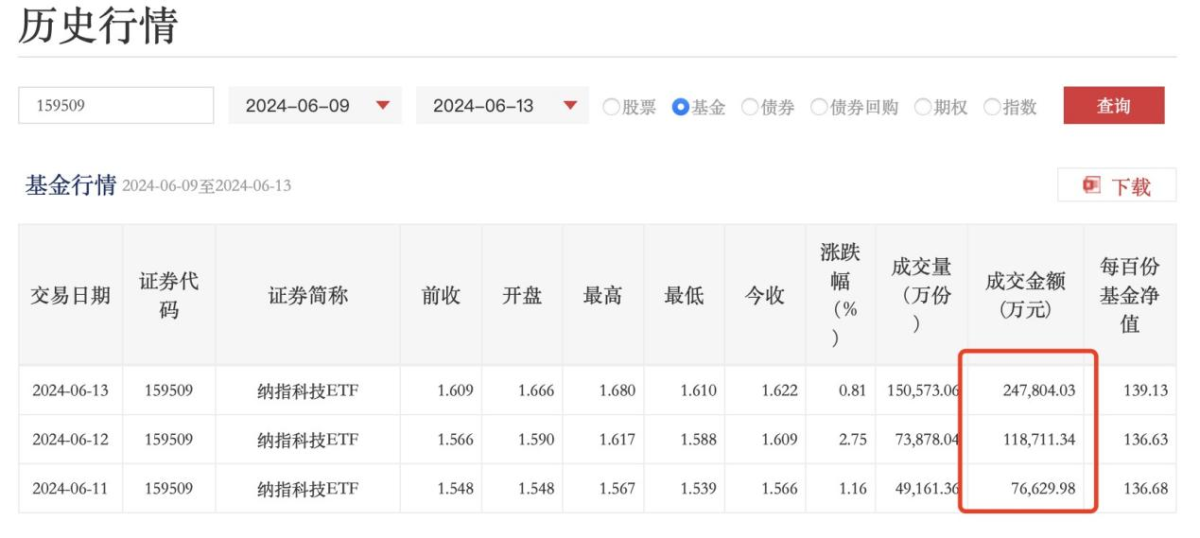Click code 159509 in the 2024-06-13 row
Screen dimensions: 1200x538
[x=169, y=391]
